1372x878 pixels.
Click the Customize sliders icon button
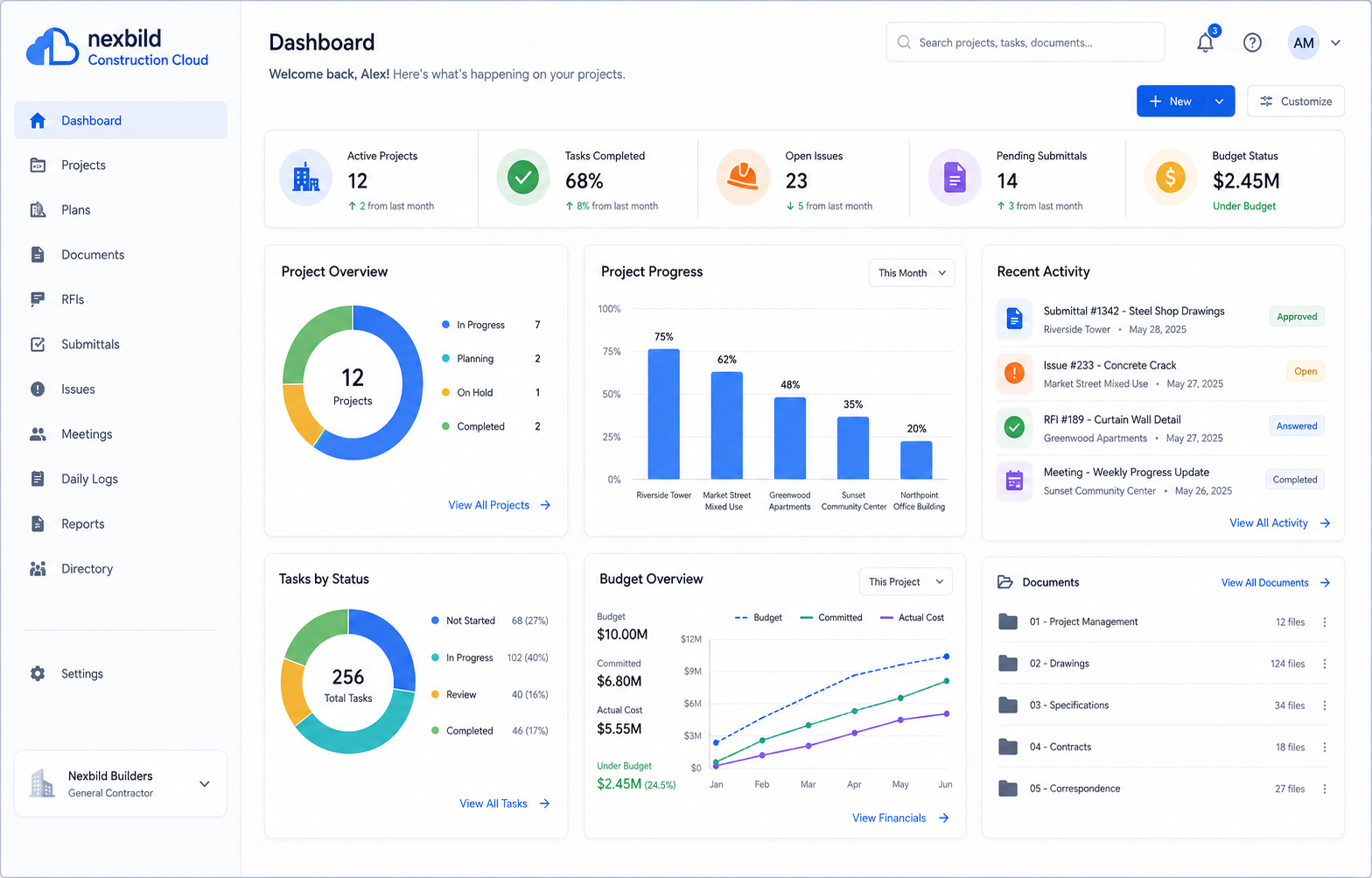click(1296, 102)
